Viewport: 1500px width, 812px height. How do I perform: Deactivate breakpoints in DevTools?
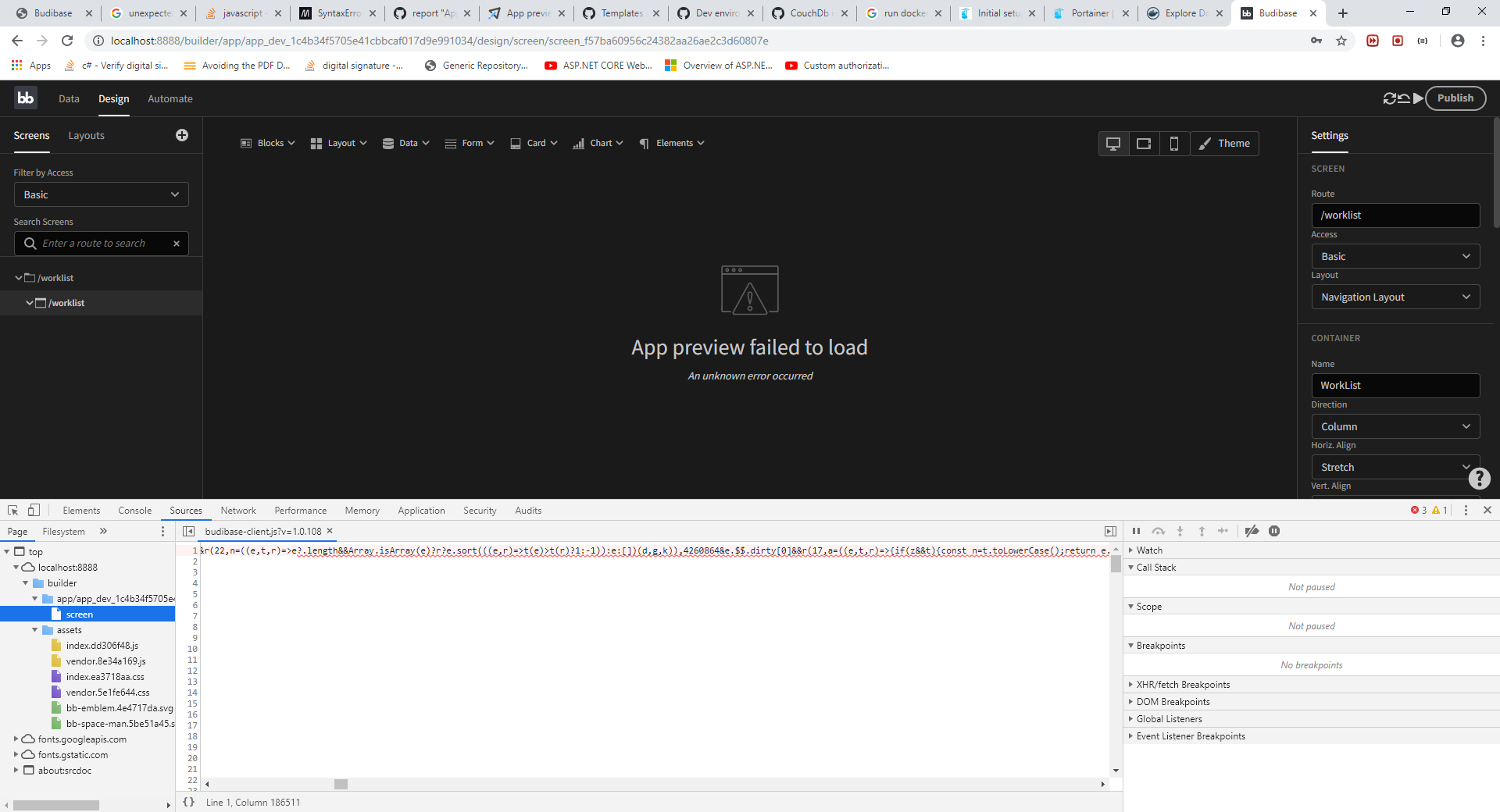1252,531
